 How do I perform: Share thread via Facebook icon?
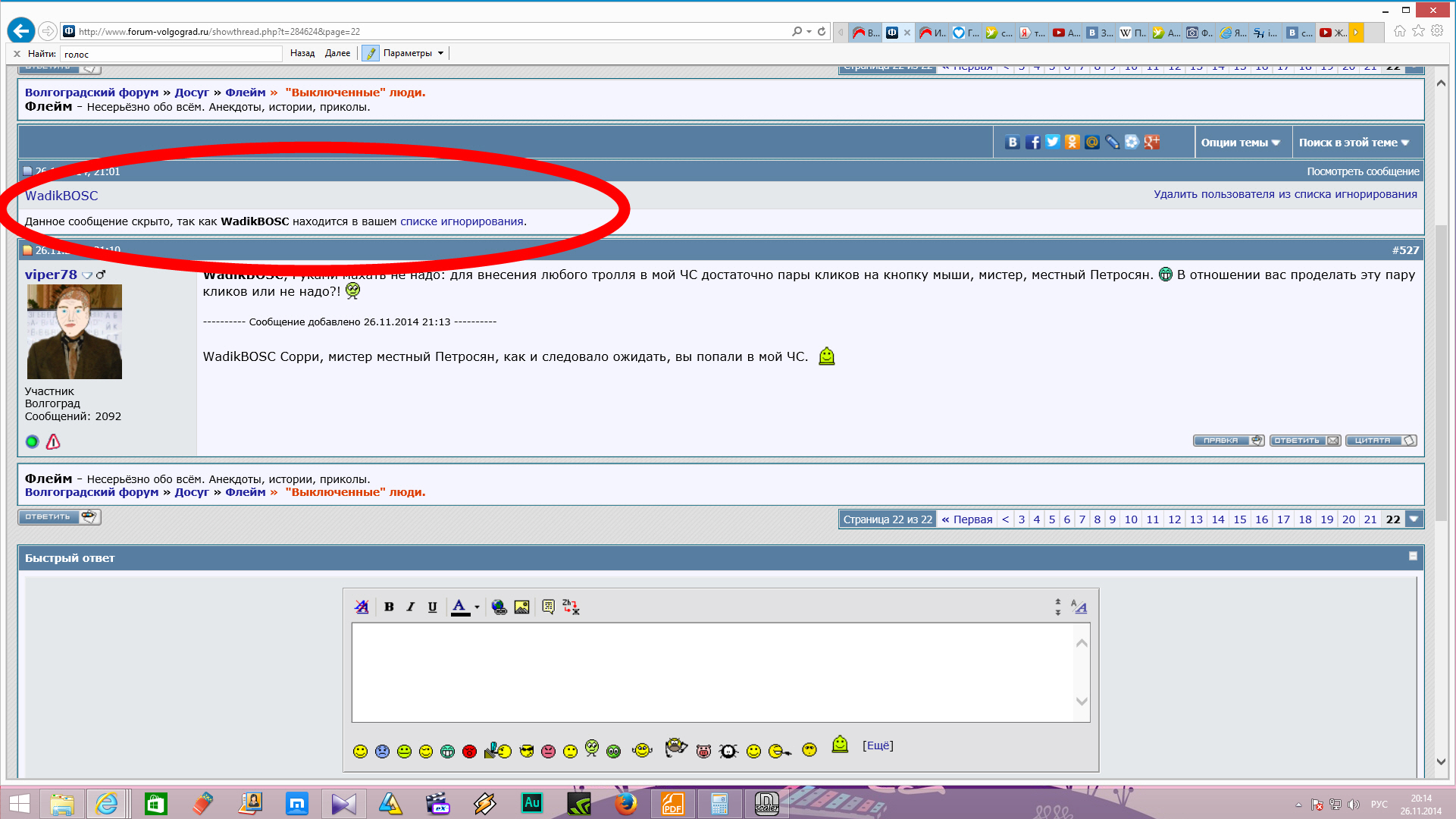click(x=1032, y=142)
